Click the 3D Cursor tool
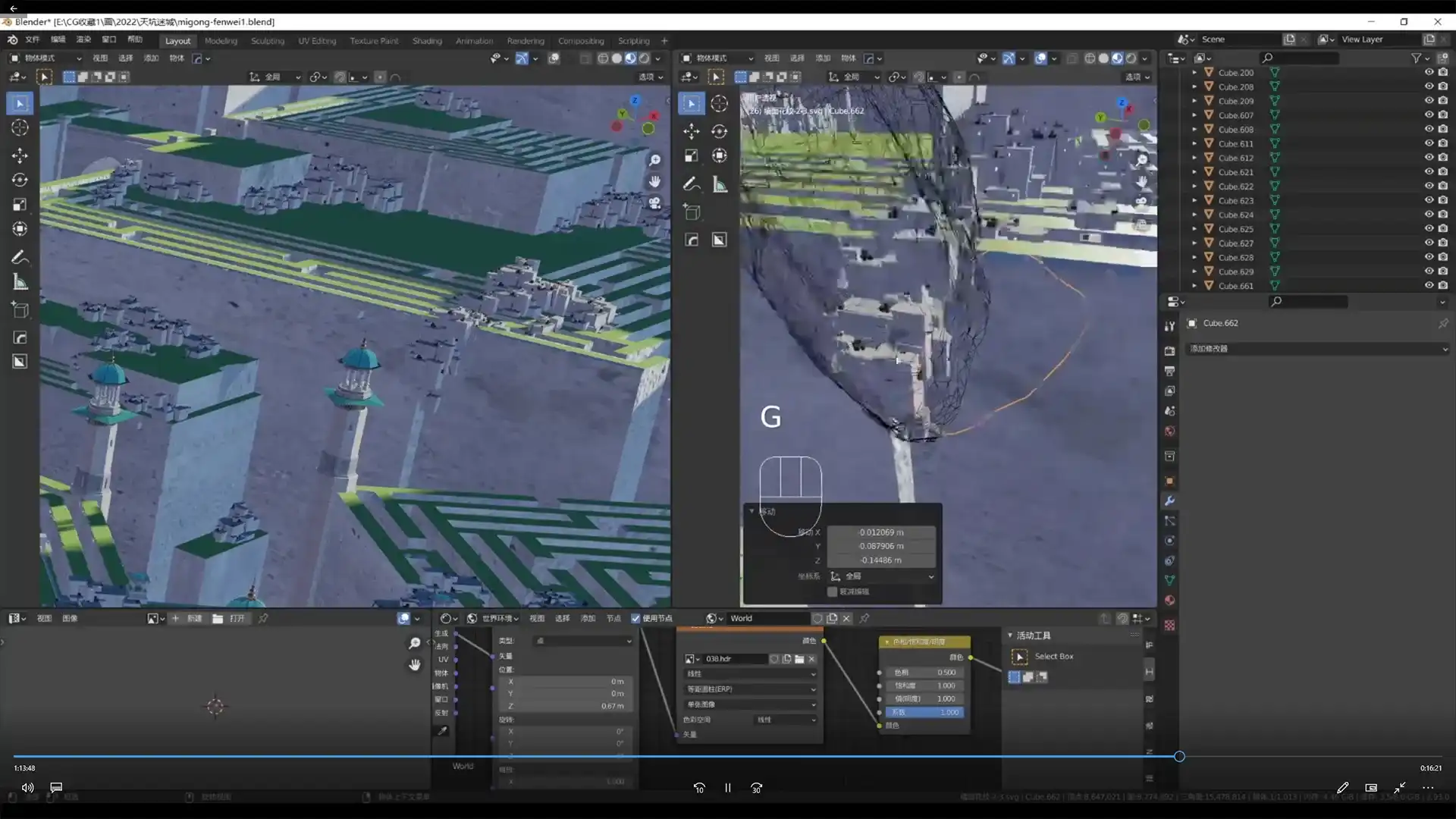Screen dimensions: 1456x819 pyautogui.click(x=20, y=127)
